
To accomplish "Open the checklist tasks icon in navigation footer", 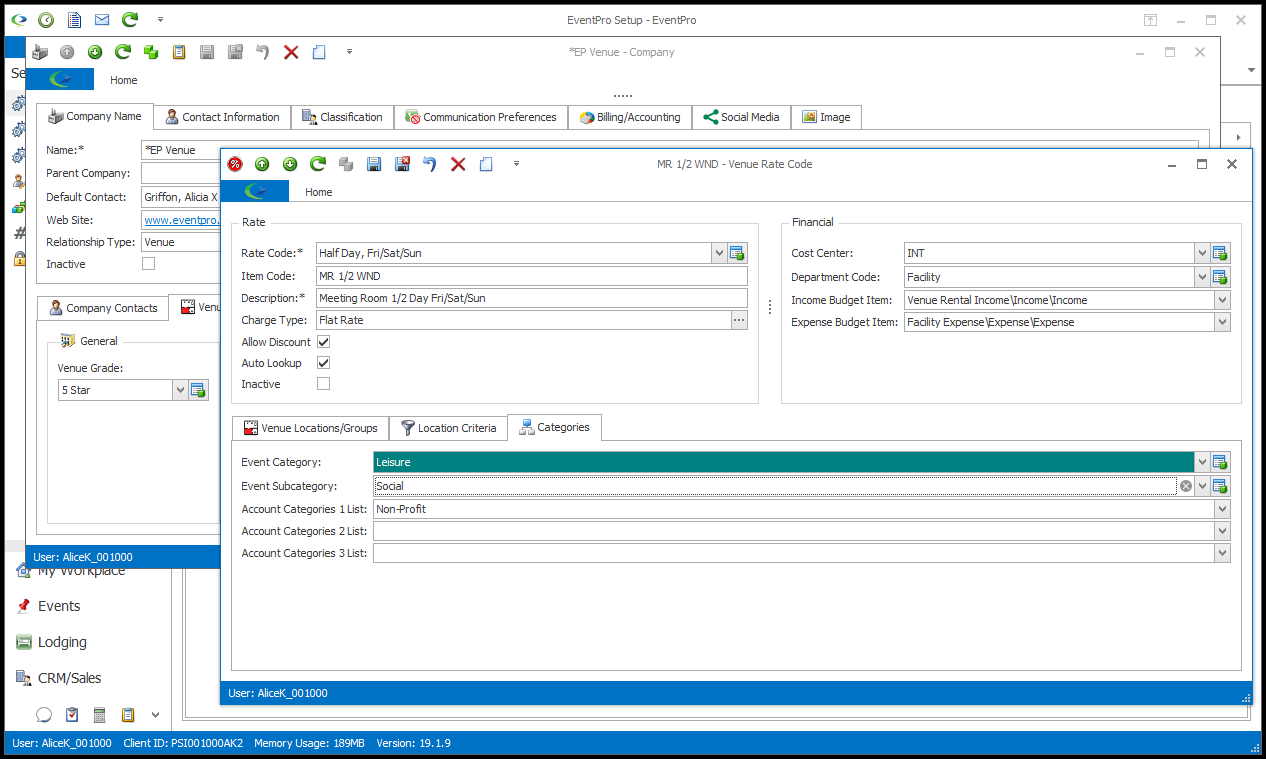I will tap(72, 714).
